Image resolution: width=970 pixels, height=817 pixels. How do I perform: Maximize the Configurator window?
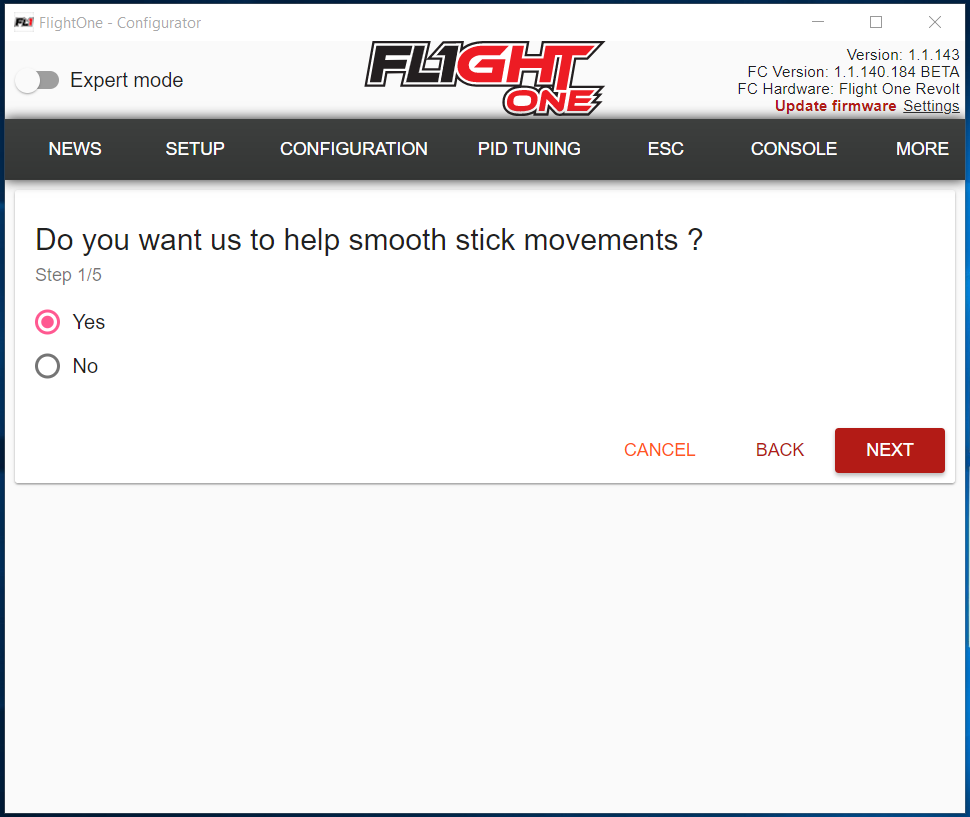pos(876,22)
